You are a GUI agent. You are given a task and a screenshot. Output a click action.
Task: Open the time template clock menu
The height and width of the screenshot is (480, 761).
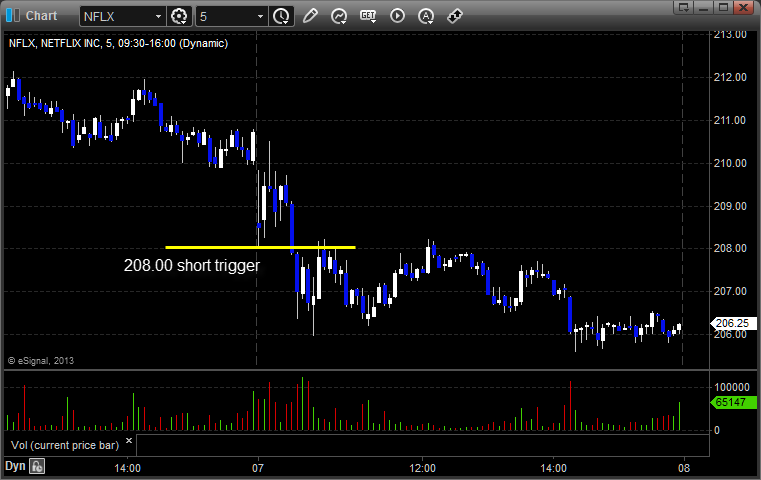[x=281, y=17]
